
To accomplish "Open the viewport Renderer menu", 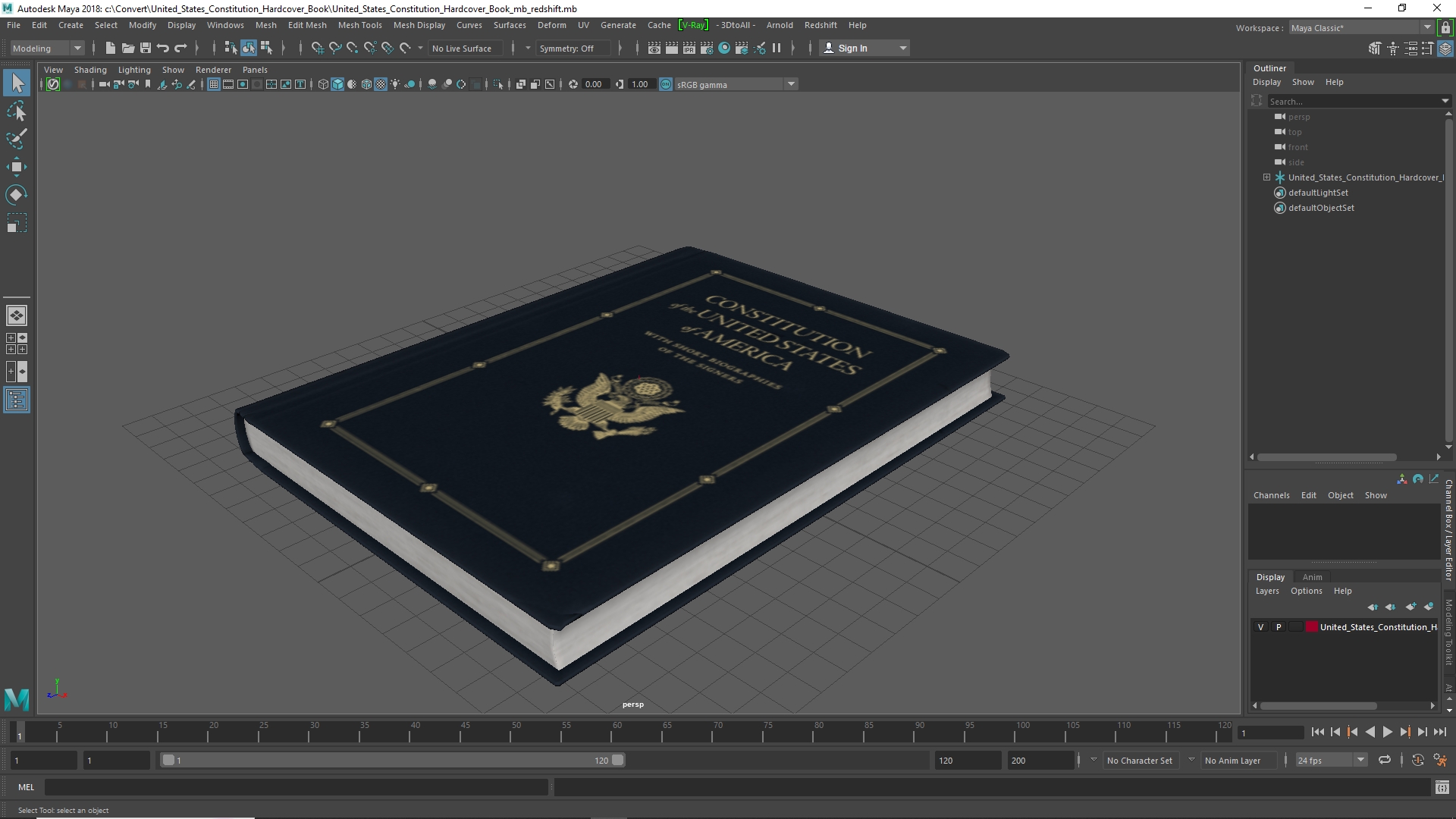I will [213, 70].
